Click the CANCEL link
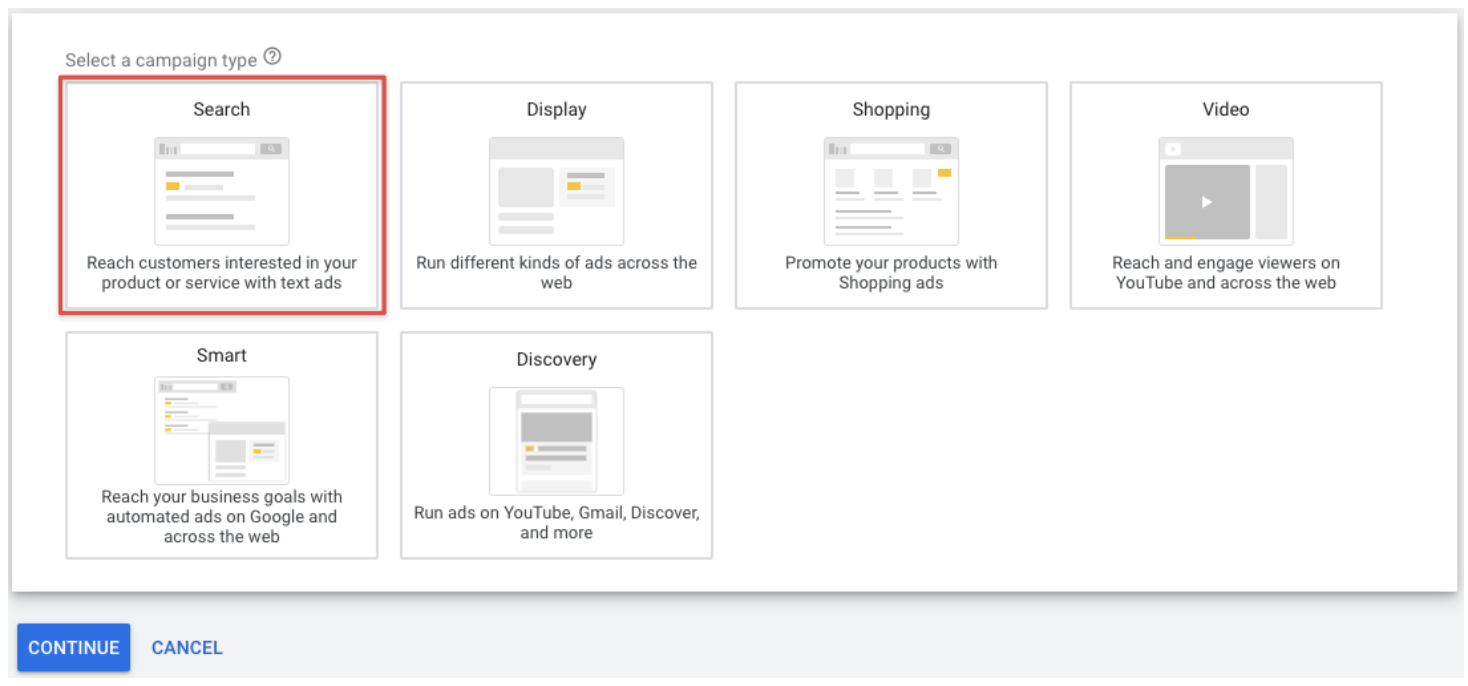This screenshot has width=1468, height=686. coord(187,648)
